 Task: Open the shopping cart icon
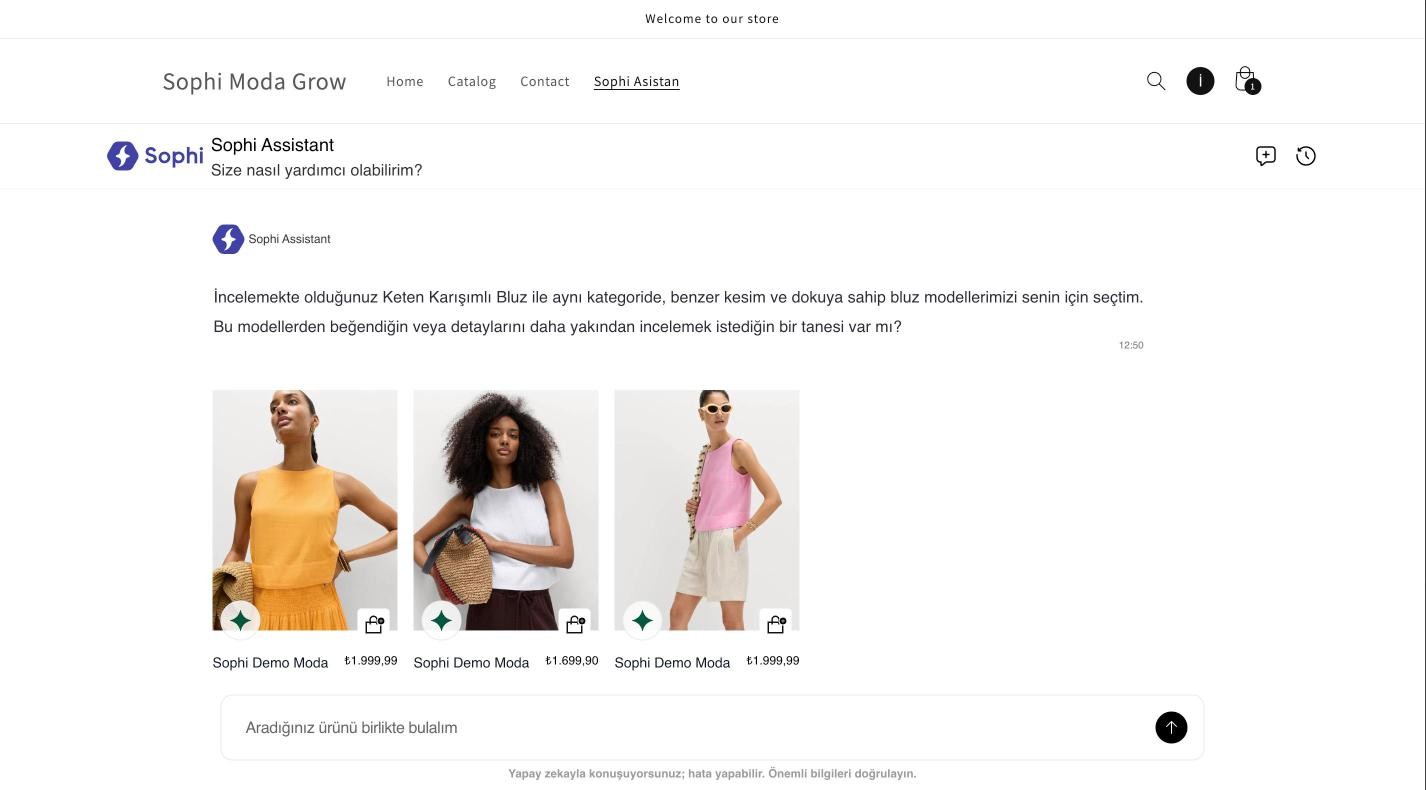(1246, 80)
